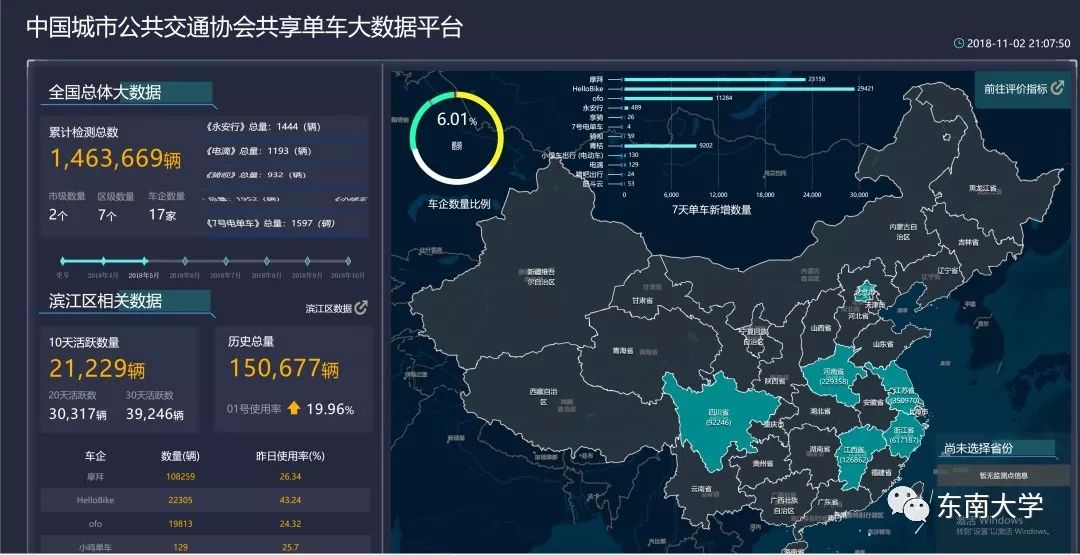
Task: Click the 新疆维吾尔自治区 region on the map
Action: [x=541, y=275]
